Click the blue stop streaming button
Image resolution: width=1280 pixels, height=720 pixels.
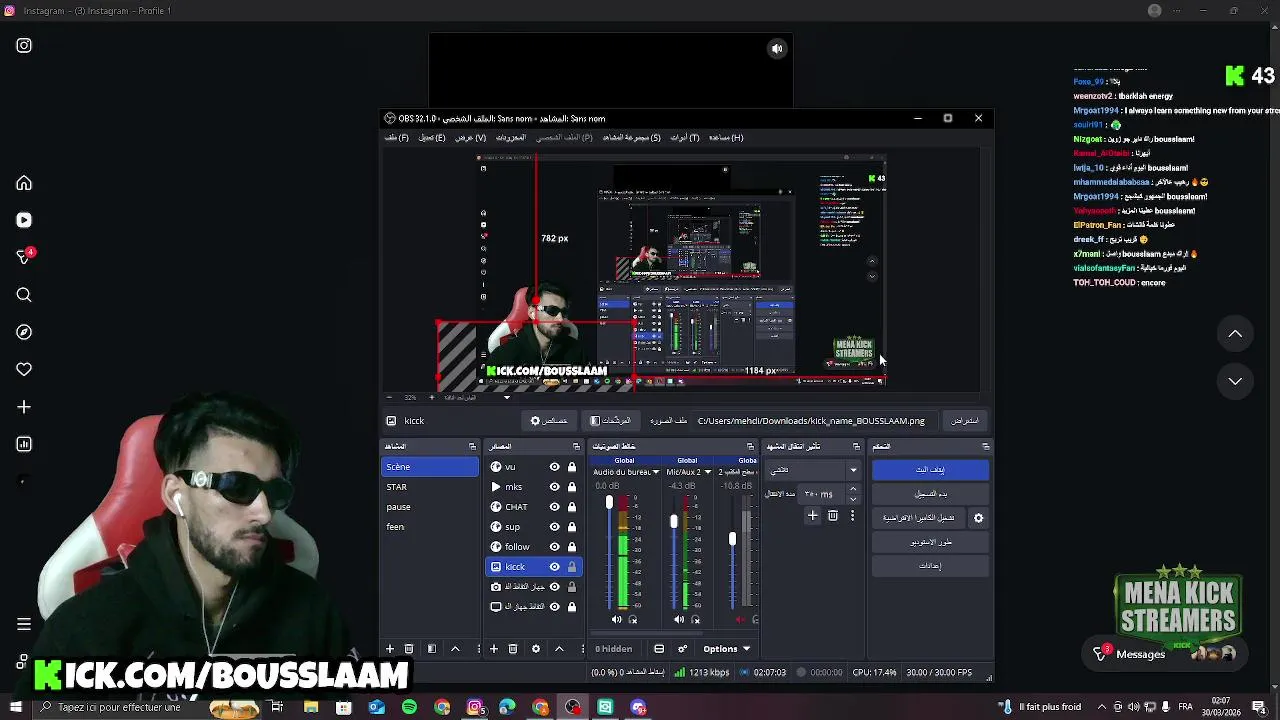click(930, 470)
